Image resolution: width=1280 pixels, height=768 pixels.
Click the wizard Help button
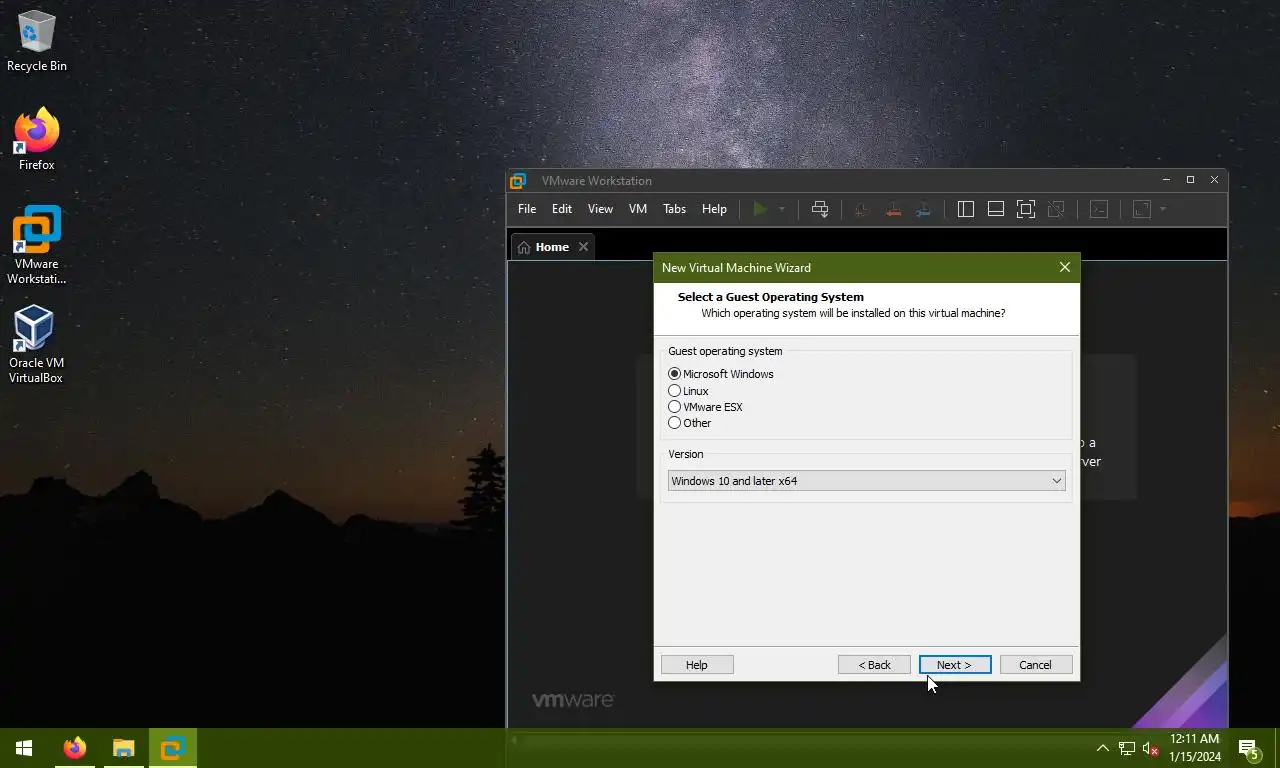click(697, 665)
